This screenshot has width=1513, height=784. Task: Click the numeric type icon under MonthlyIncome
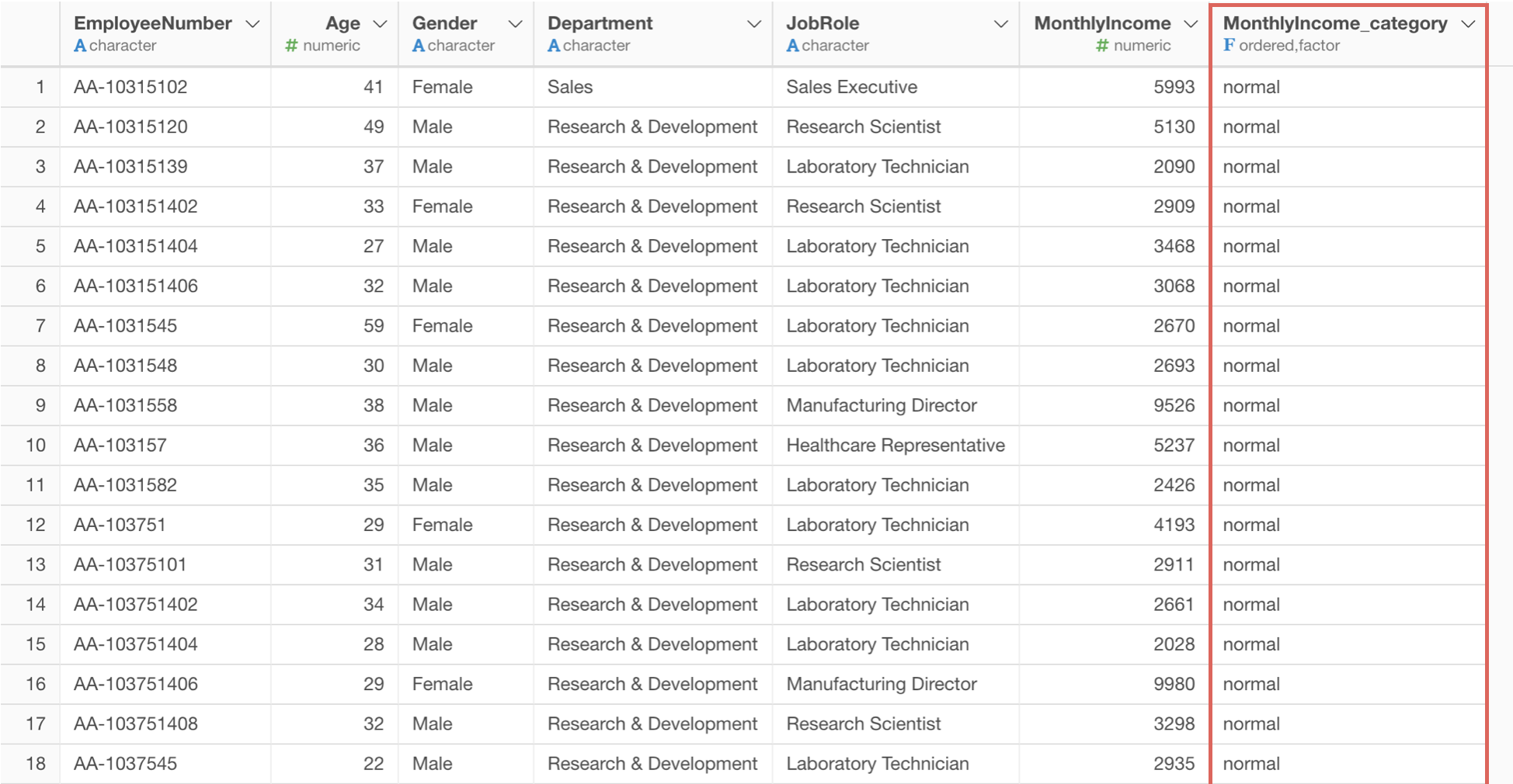click(1102, 46)
